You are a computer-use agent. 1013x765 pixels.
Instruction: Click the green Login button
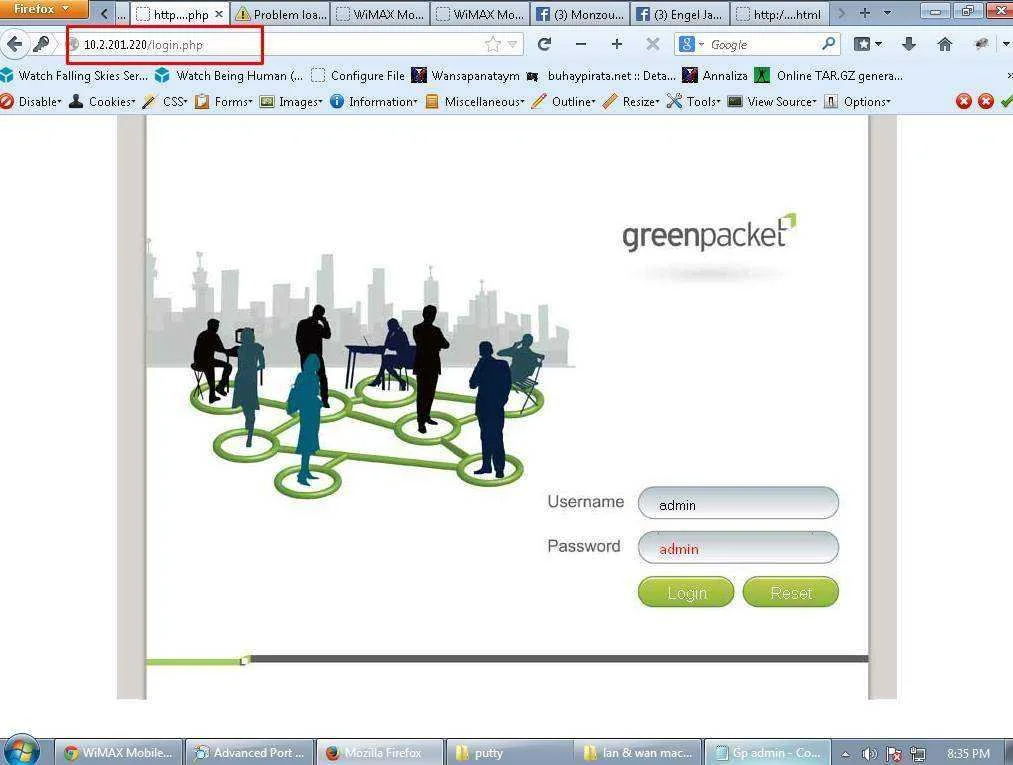(686, 592)
